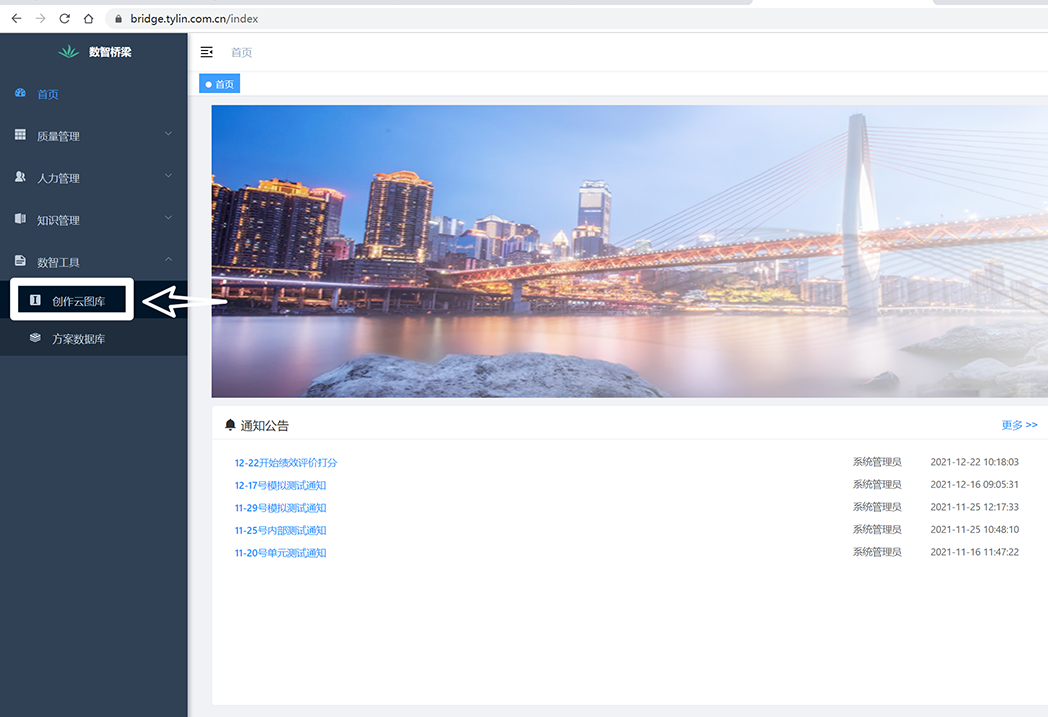
Task: Click the 数智工具 sidebar menu label
Action: point(58,263)
